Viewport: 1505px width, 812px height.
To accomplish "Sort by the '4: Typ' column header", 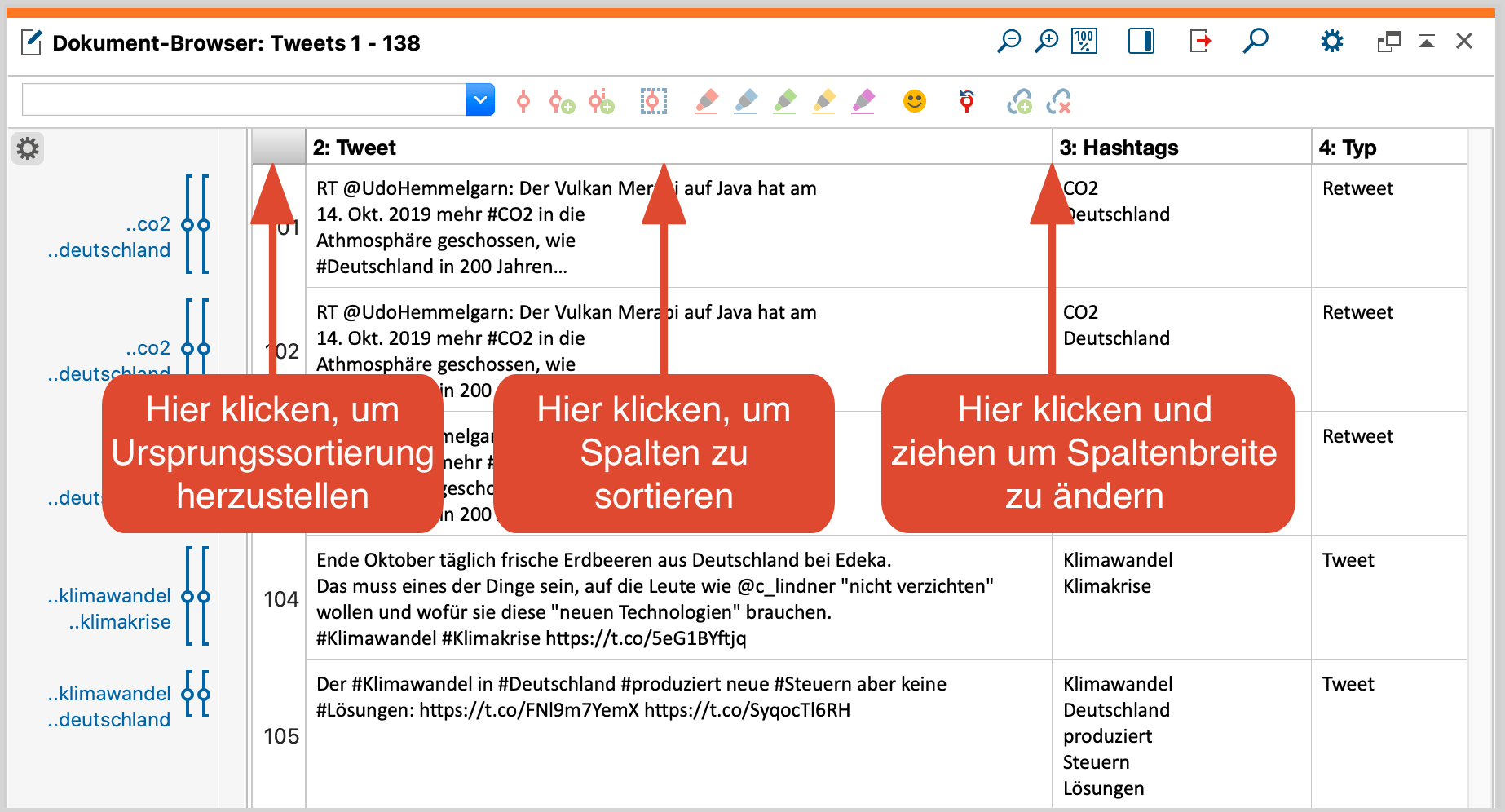I will 1390,147.
